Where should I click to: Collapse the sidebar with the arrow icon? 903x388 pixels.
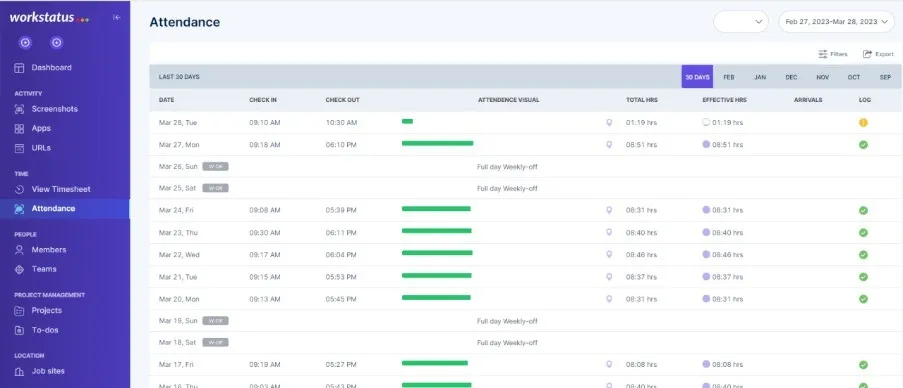point(116,17)
